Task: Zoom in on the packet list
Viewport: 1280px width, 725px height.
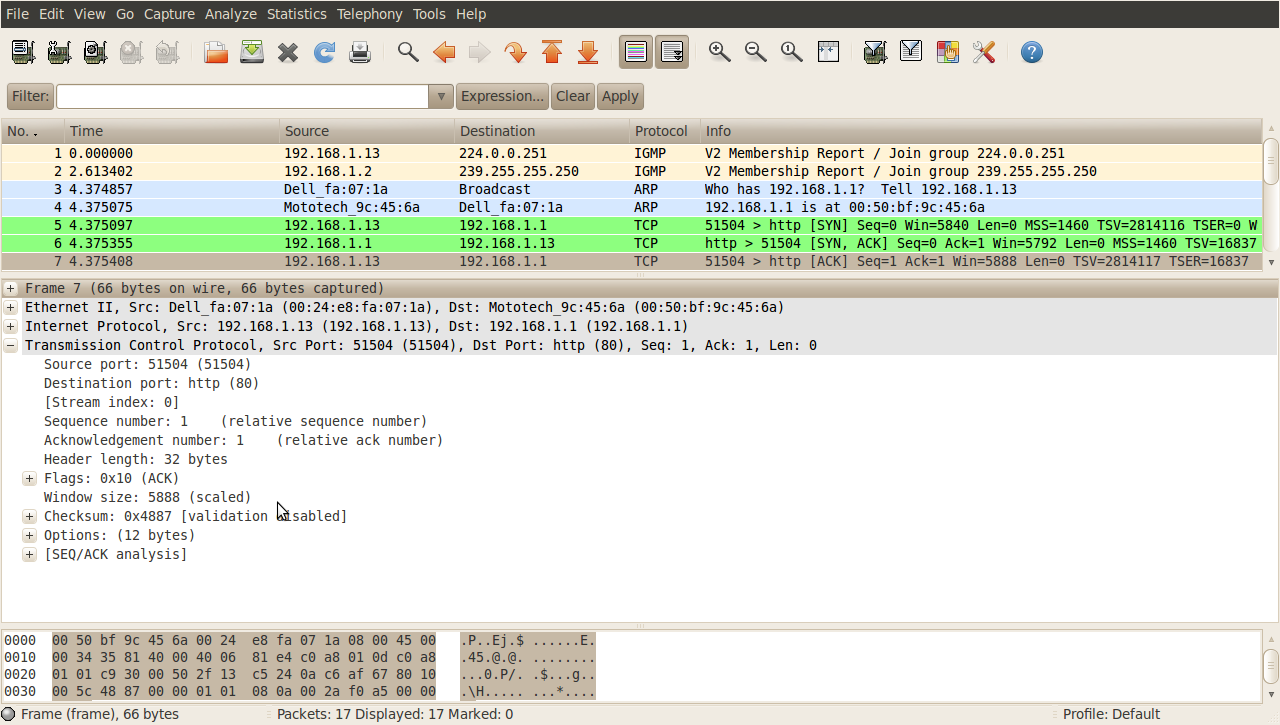Action: (719, 51)
